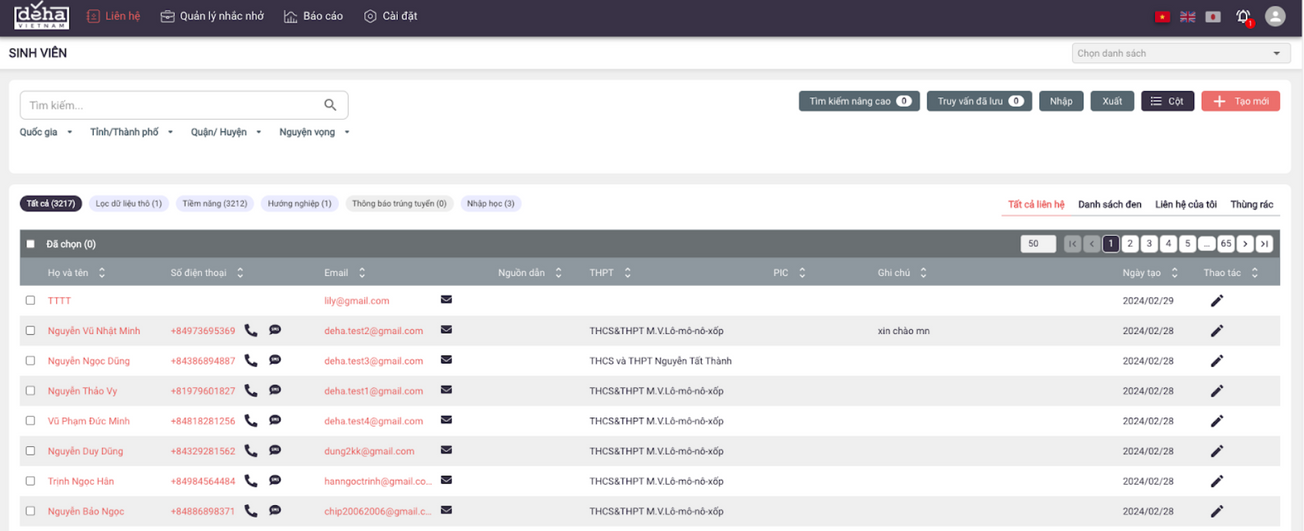Open the Chọn danh sách dropdown

coord(1177,53)
